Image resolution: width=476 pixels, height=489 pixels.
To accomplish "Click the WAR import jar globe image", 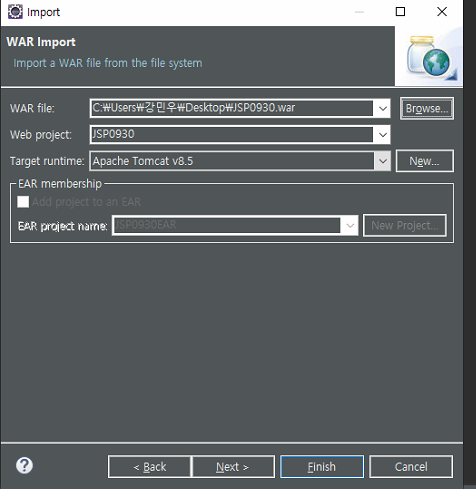I will coord(429,57).
